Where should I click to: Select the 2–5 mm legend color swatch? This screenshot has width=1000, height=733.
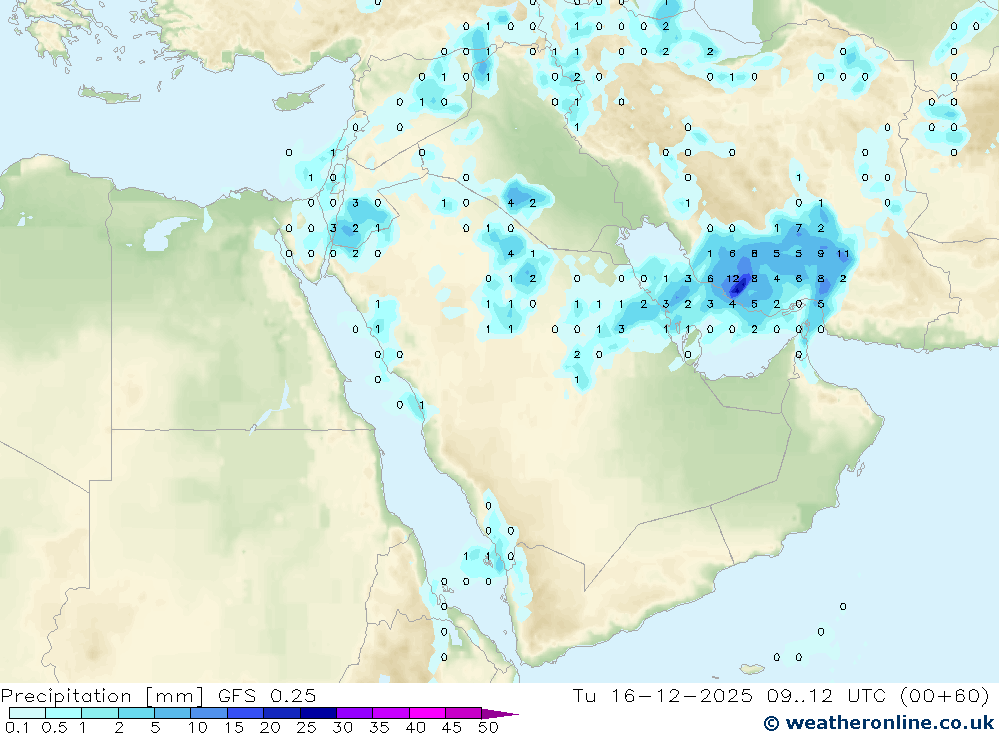[x=136, y=713]
